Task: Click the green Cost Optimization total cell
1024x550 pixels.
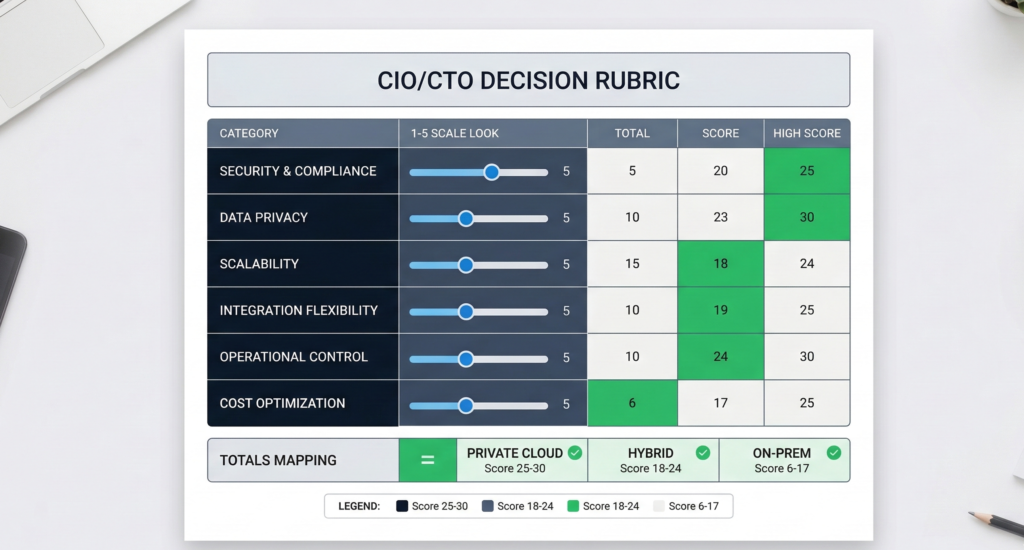Action: [632, 403]
